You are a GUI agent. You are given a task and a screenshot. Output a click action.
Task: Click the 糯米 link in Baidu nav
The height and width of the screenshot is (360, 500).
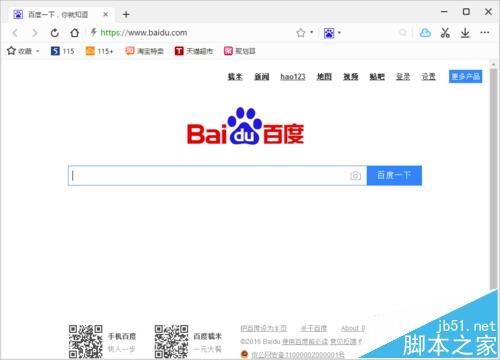tap(235, 77)
